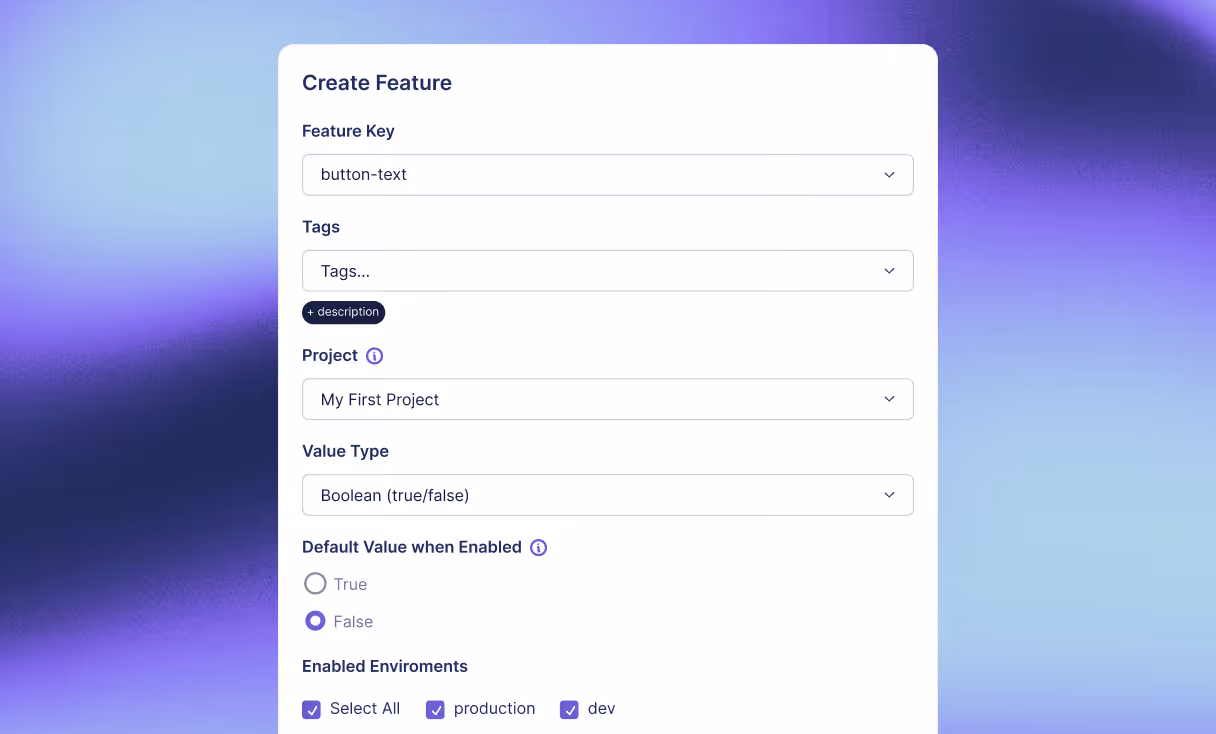Expand the Tags selector
Image resolution: width=1216 pixels, height=734 pixels.
[x=607, y=270]
